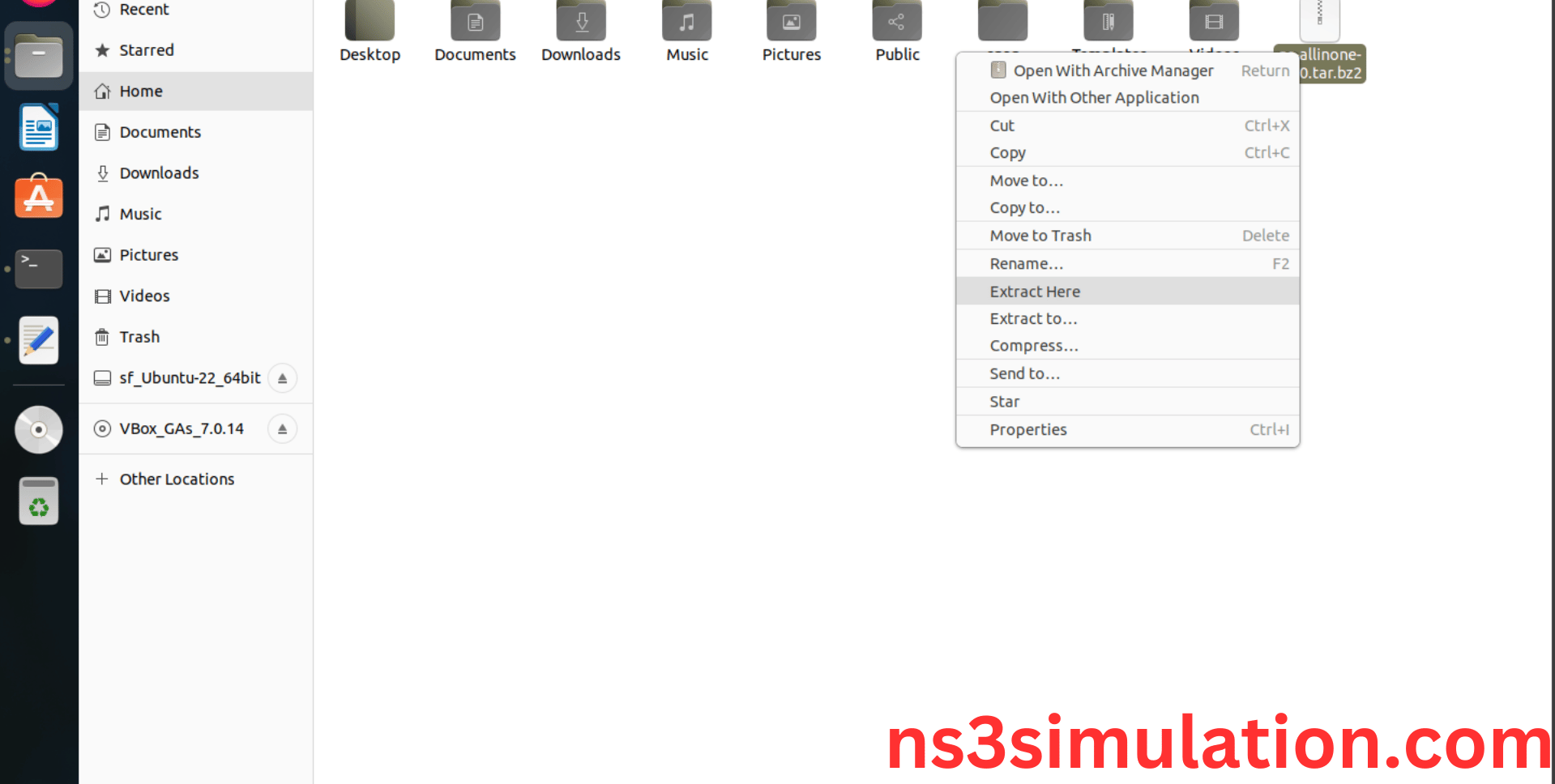Select Trash in the sidebar

tap(139, 337)
